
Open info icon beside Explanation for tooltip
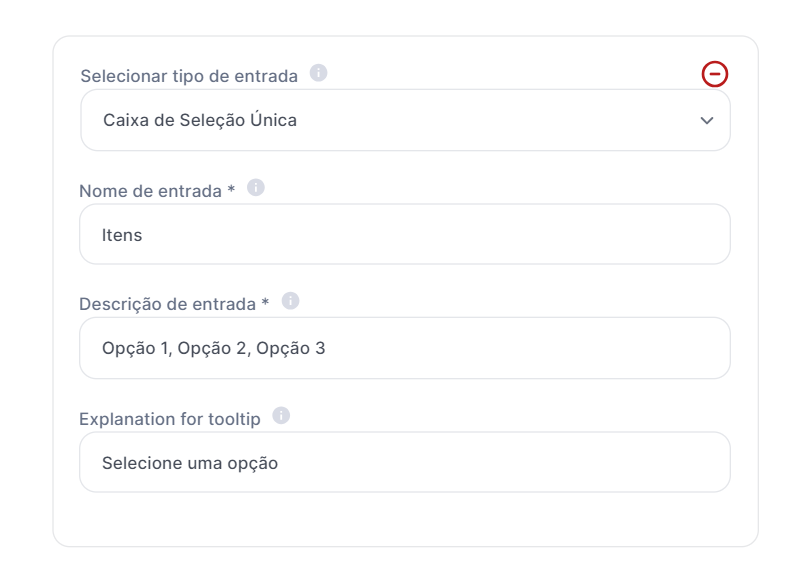pos(281,415)
